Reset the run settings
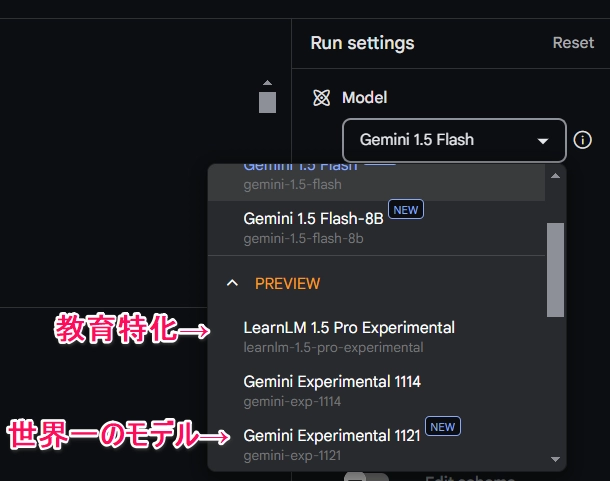This screenshot has width=610, height=481. coord(573,42)
